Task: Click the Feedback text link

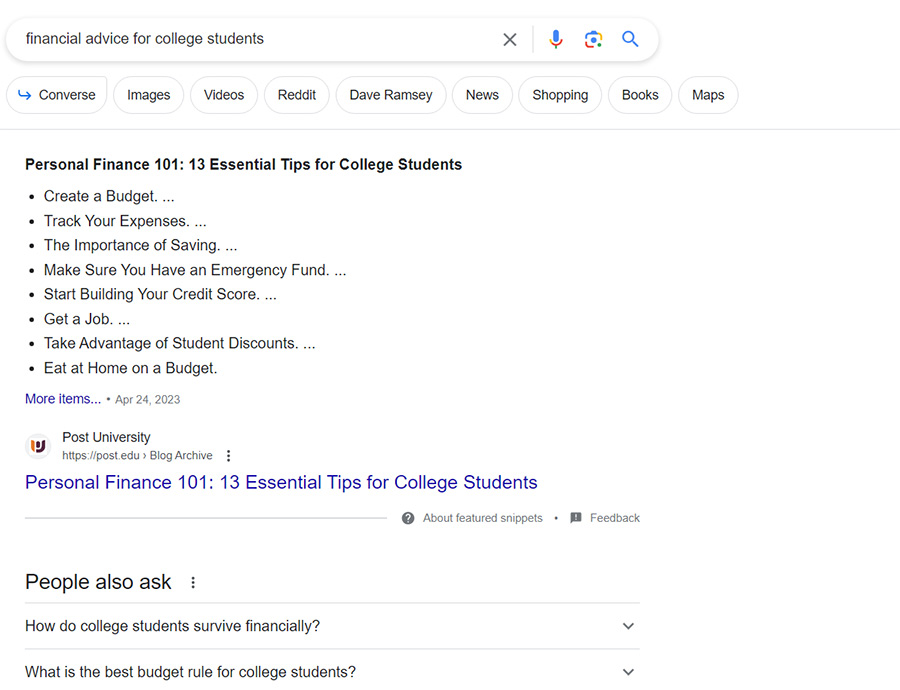Action: 615,518
